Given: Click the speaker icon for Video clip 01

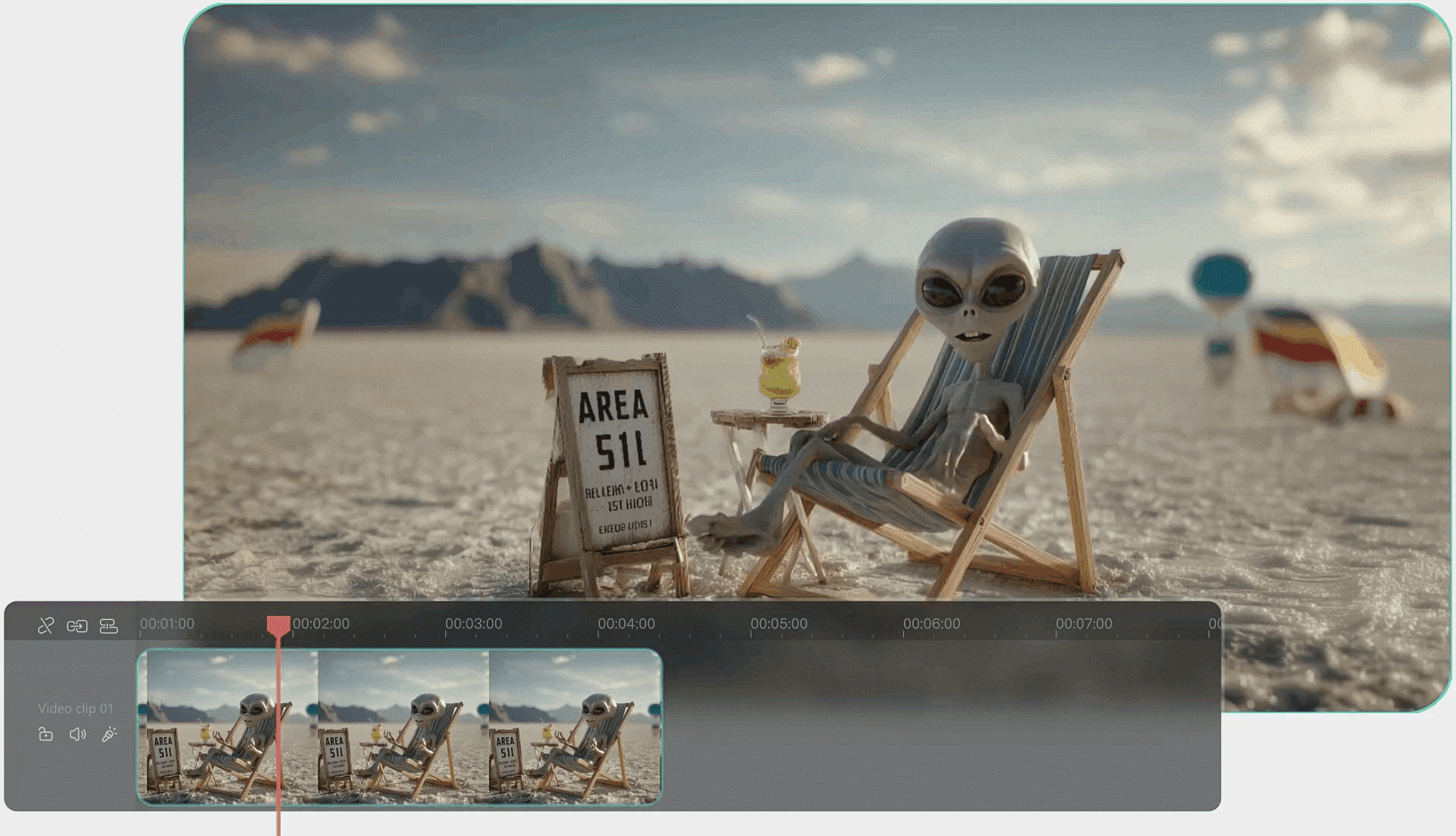Looking at the screenshot, I should tap(77, 734).
